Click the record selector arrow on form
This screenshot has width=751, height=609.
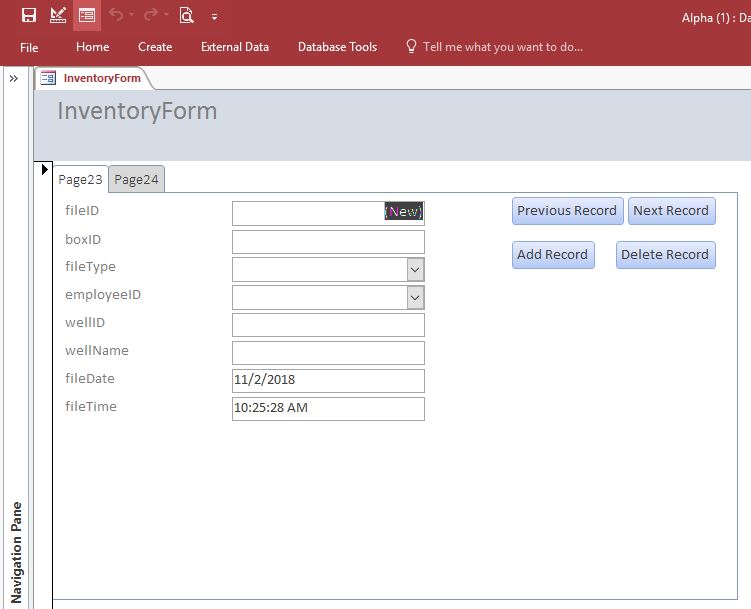(45, 170)
